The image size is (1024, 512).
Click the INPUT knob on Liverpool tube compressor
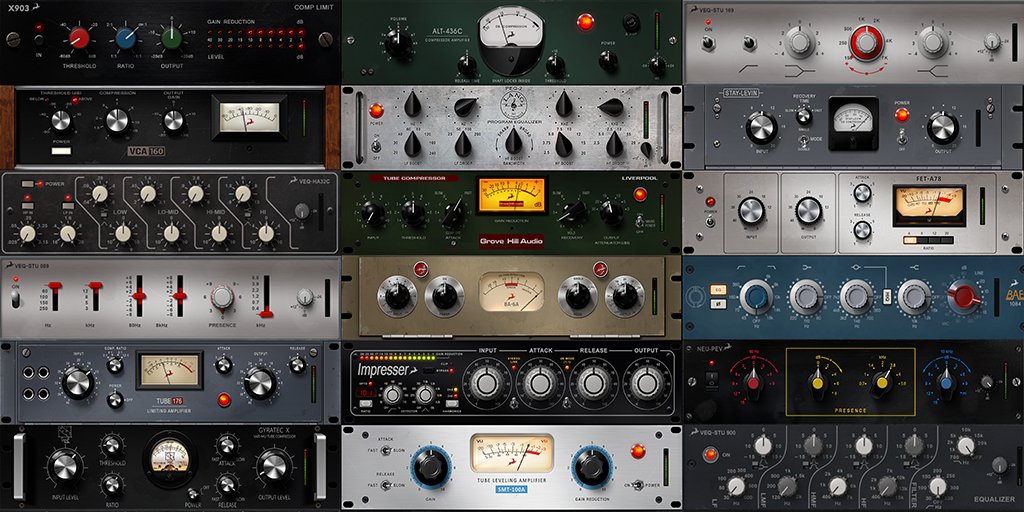click(x=373, y=214)
